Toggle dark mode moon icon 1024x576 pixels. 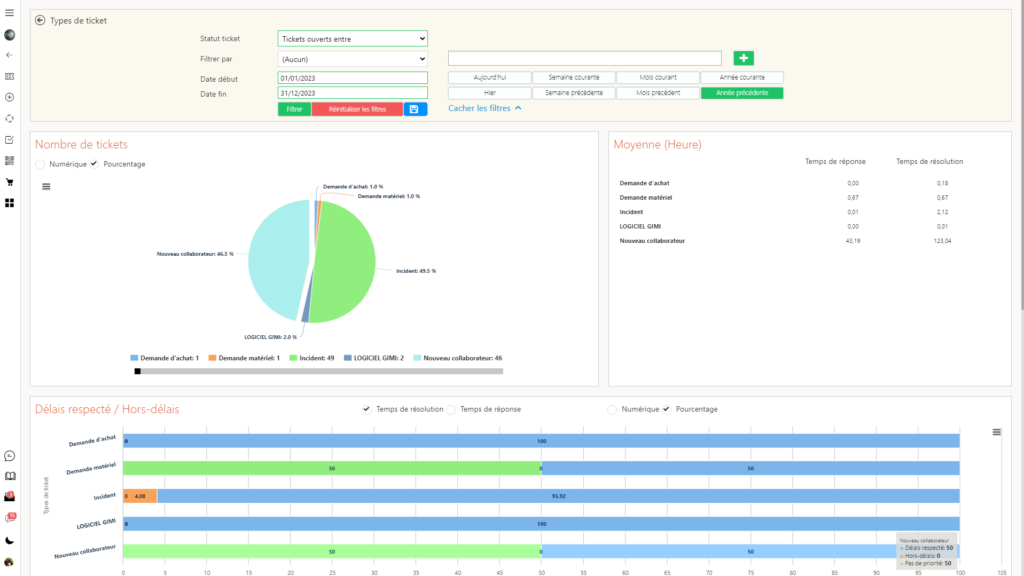coord(9,540)
